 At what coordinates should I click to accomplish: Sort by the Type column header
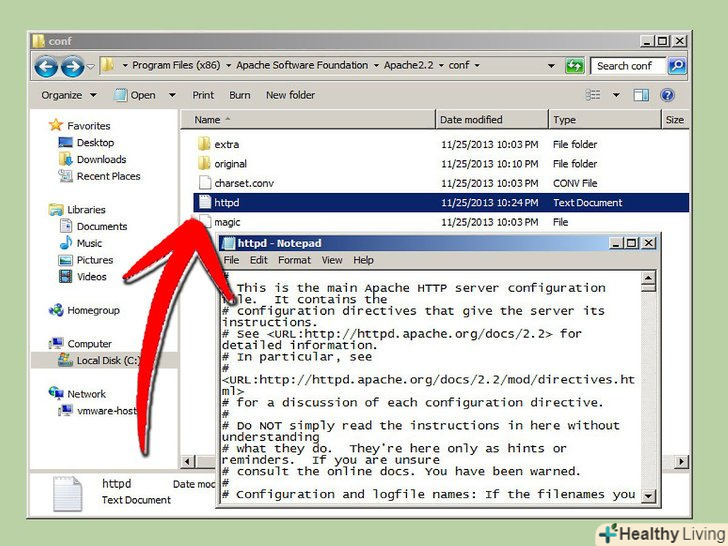604,120
